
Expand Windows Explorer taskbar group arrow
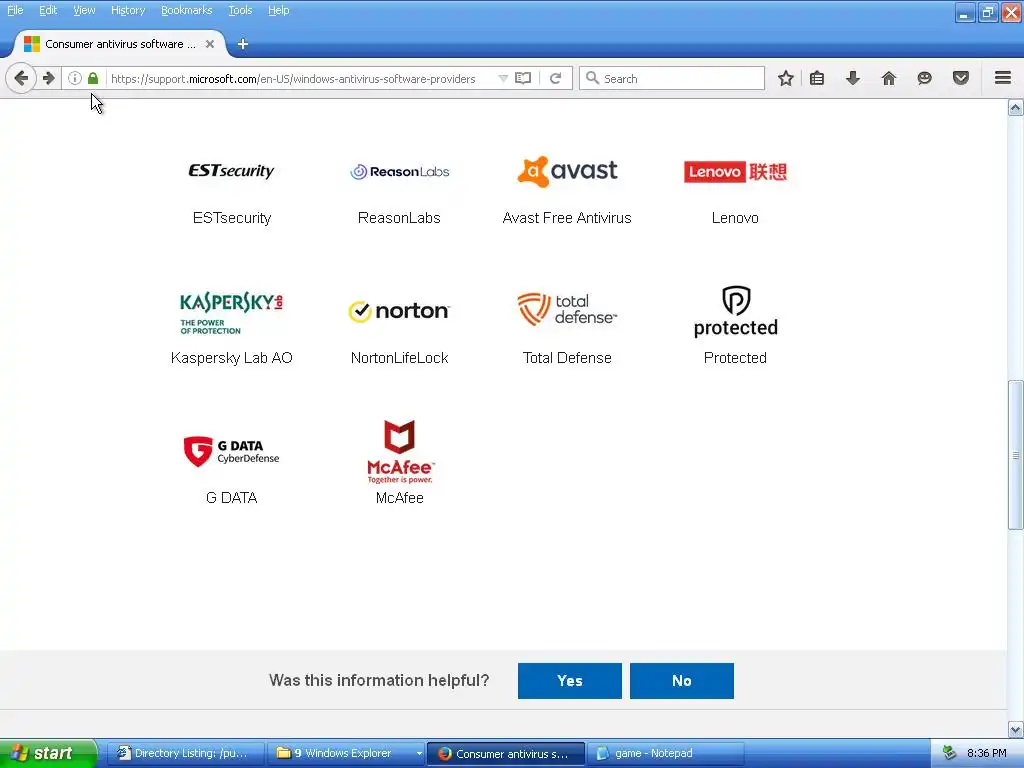pyautogui.click(x=419, y=753)
